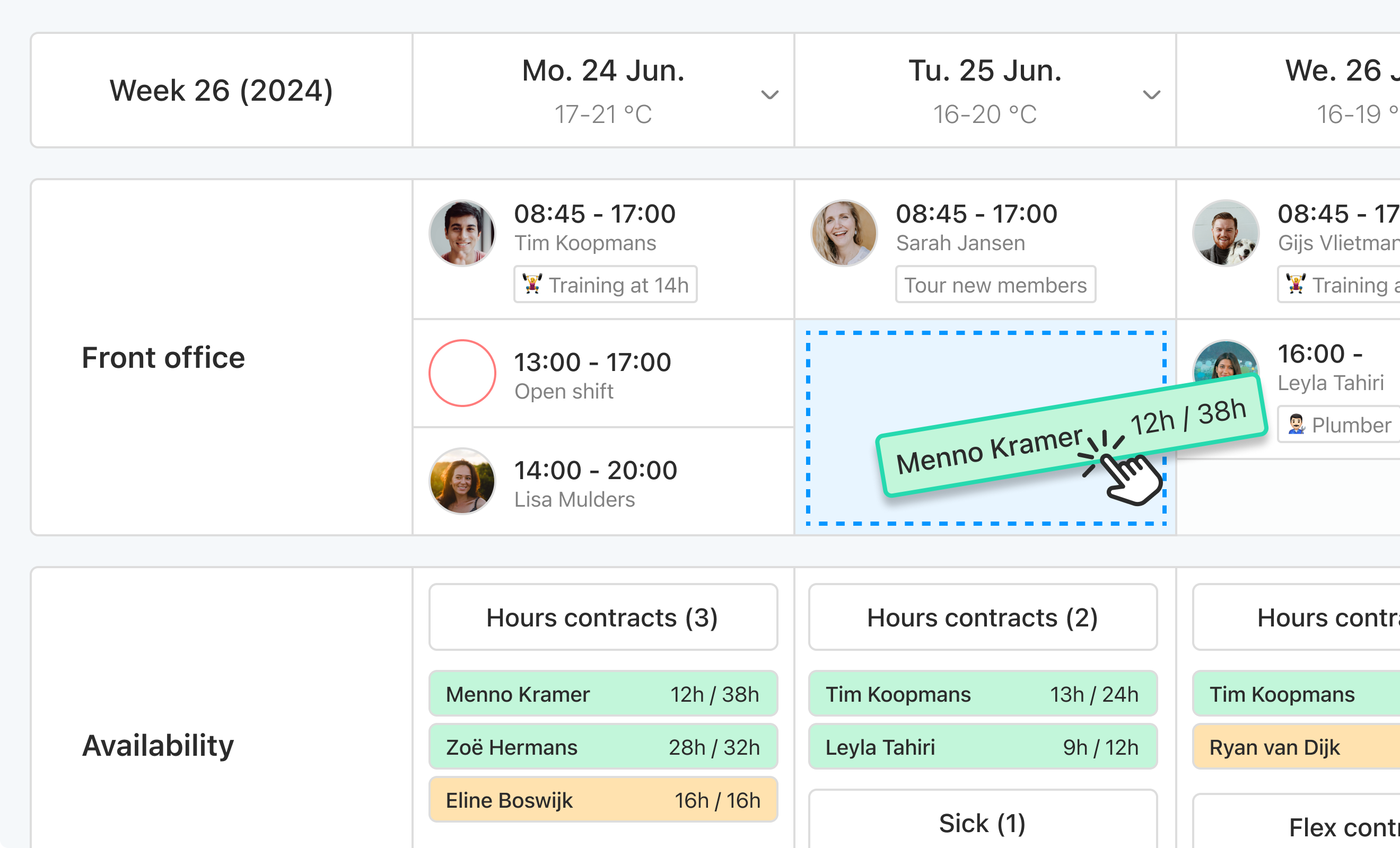Click the 'Tour new members' badge
Image resolution: width=1400 pixels, height=848 pixels.
pos(995,285)
